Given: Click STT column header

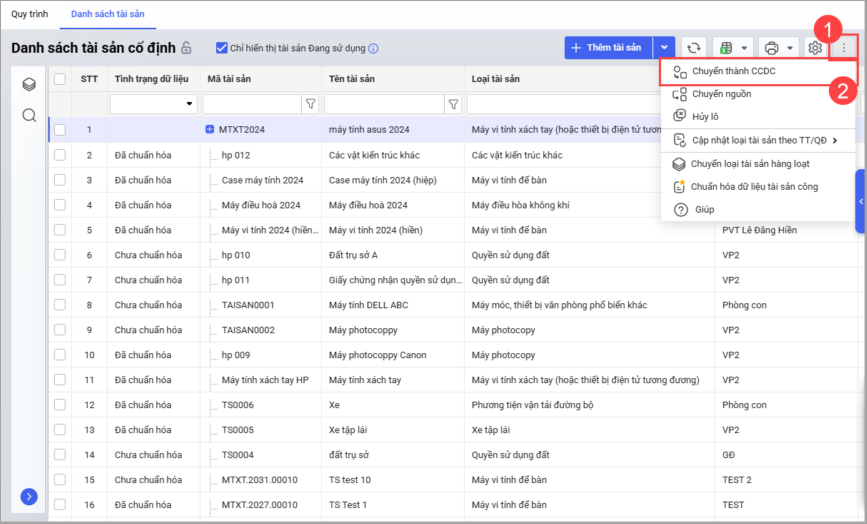Looking at the screenshot, I should pyautogui.click(x=89, y=79).
